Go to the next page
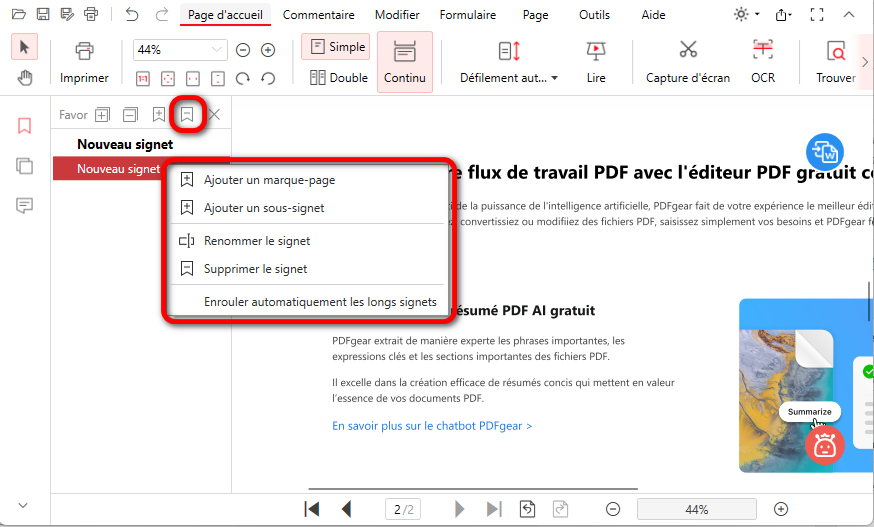Viewport: 874px width, 527px height. tap(459, 509)
